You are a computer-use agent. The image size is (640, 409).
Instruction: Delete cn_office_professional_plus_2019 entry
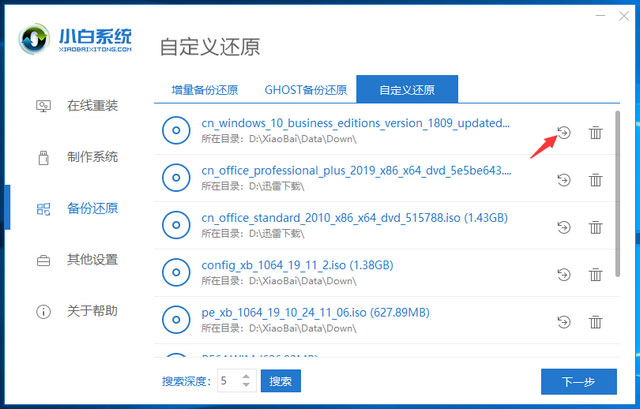tap(595, 180)
